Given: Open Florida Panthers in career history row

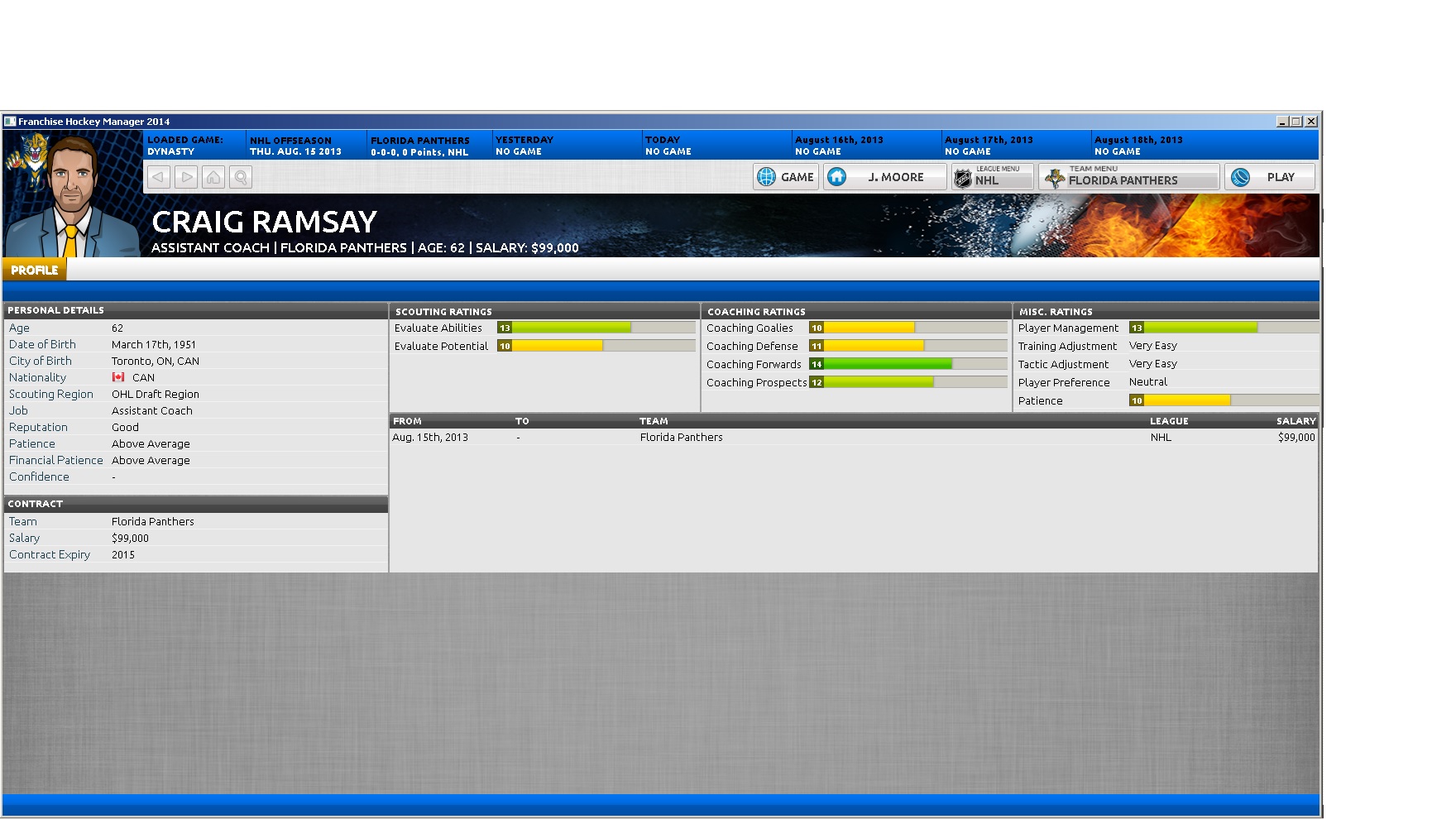Looking at the screenshot, I should pos(681,438).
